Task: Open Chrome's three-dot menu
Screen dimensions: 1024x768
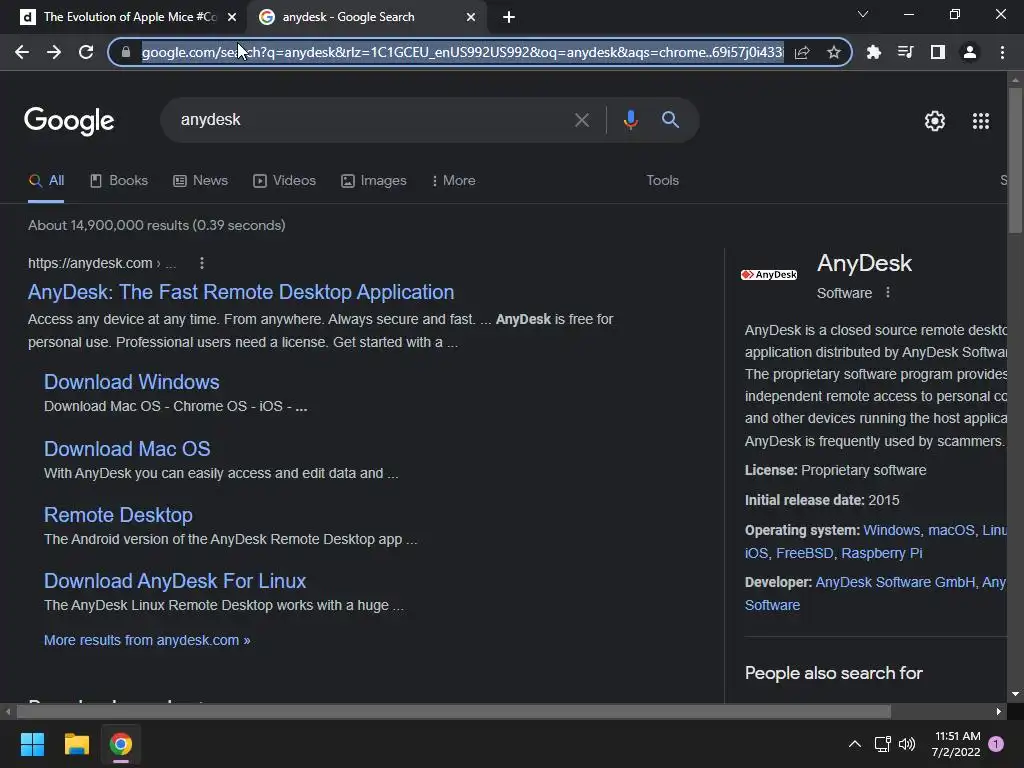Action: point(1002,52)
